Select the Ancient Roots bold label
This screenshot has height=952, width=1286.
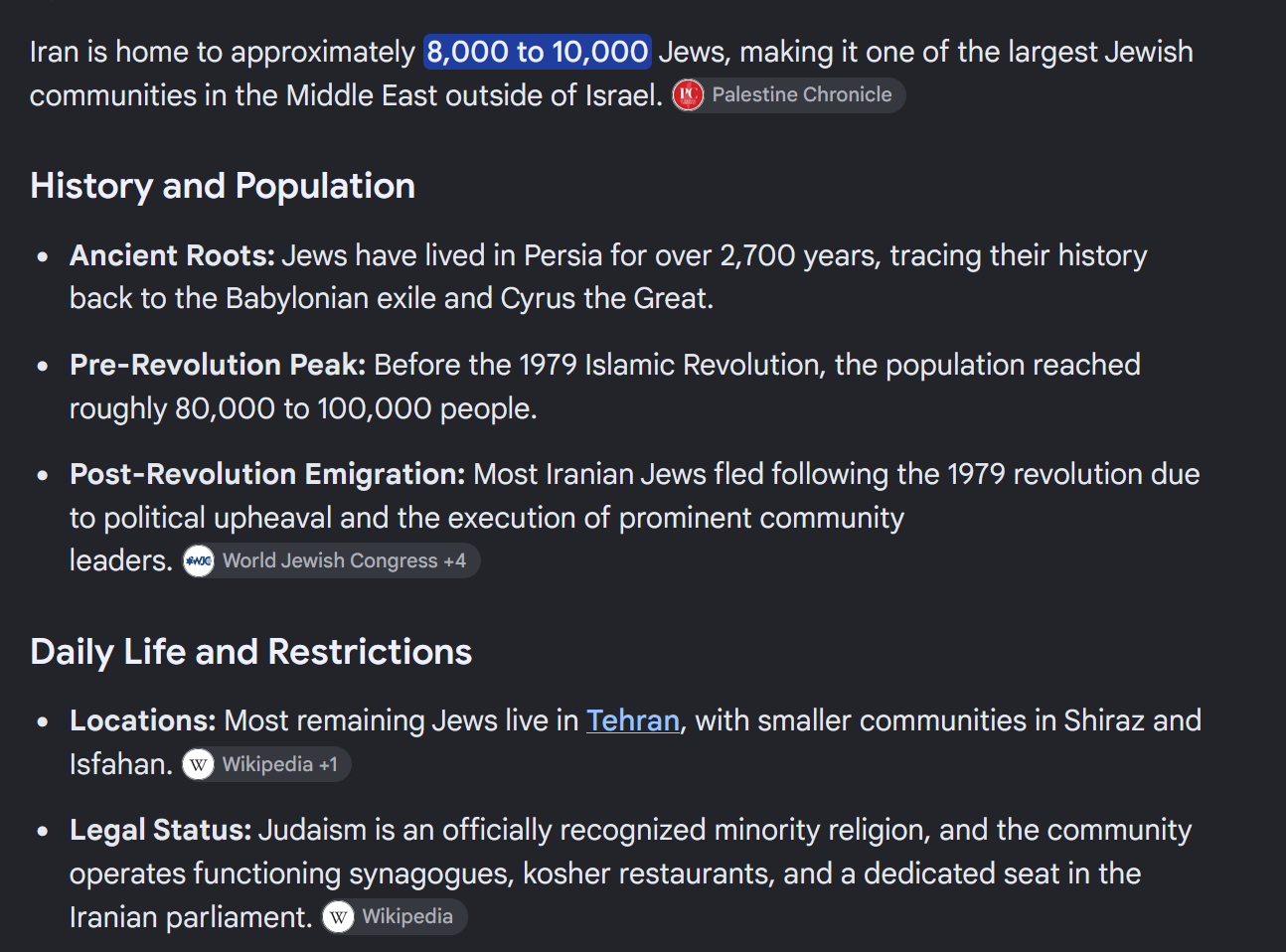(172, 255)
